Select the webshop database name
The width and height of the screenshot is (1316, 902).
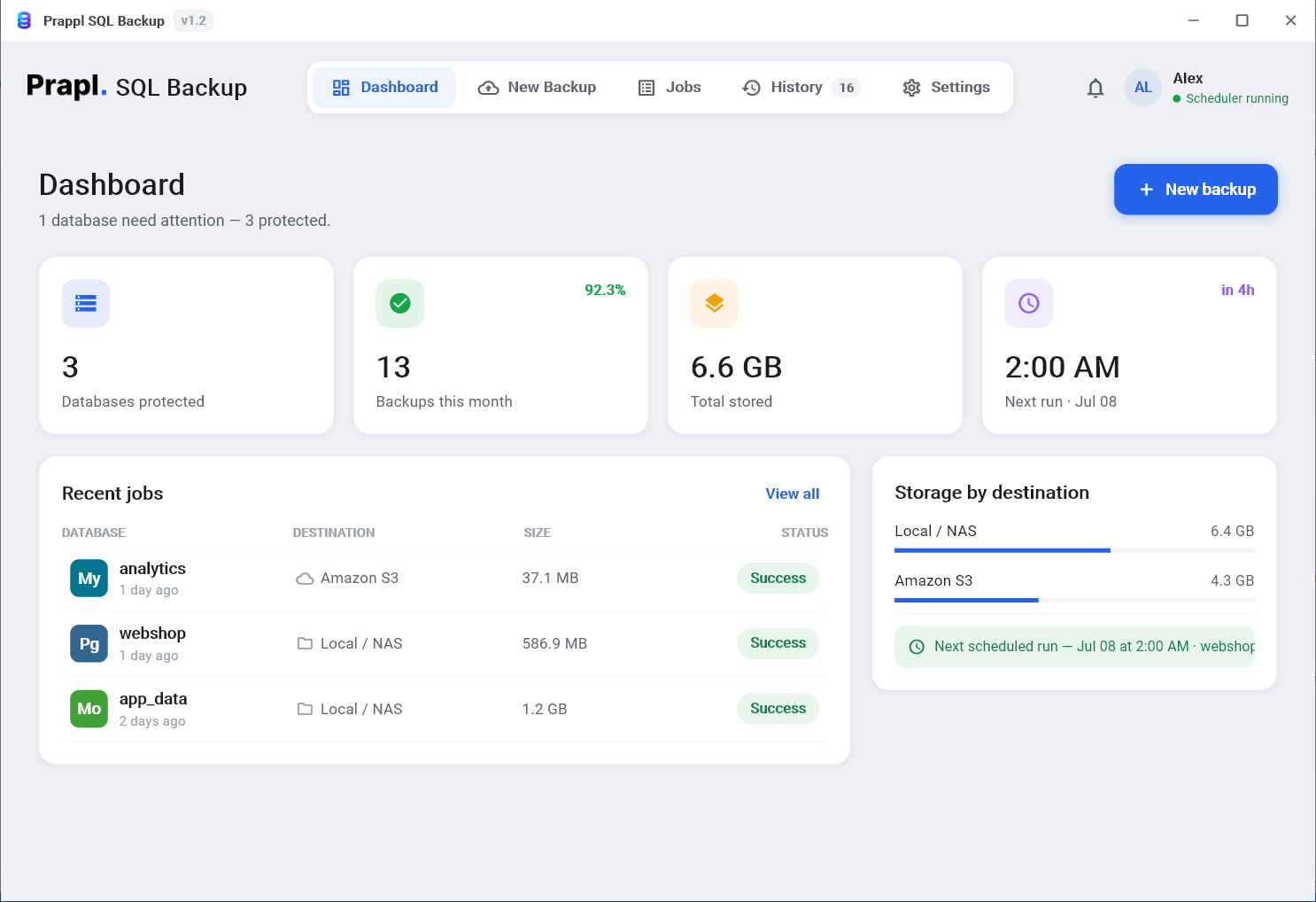click(x=152, y=634)
